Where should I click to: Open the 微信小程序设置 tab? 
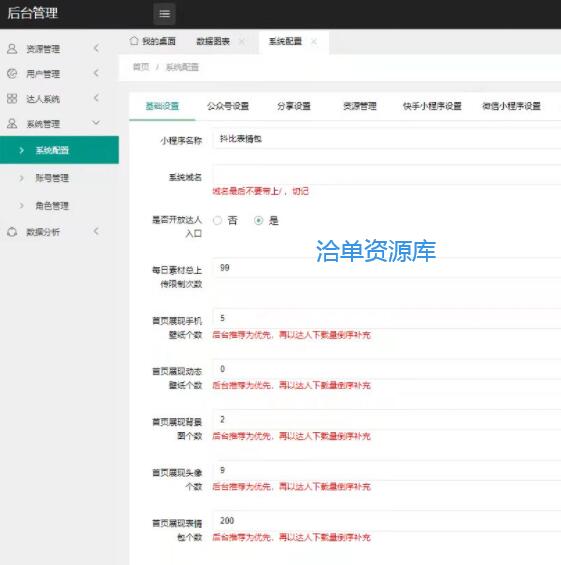coord(511,106)
